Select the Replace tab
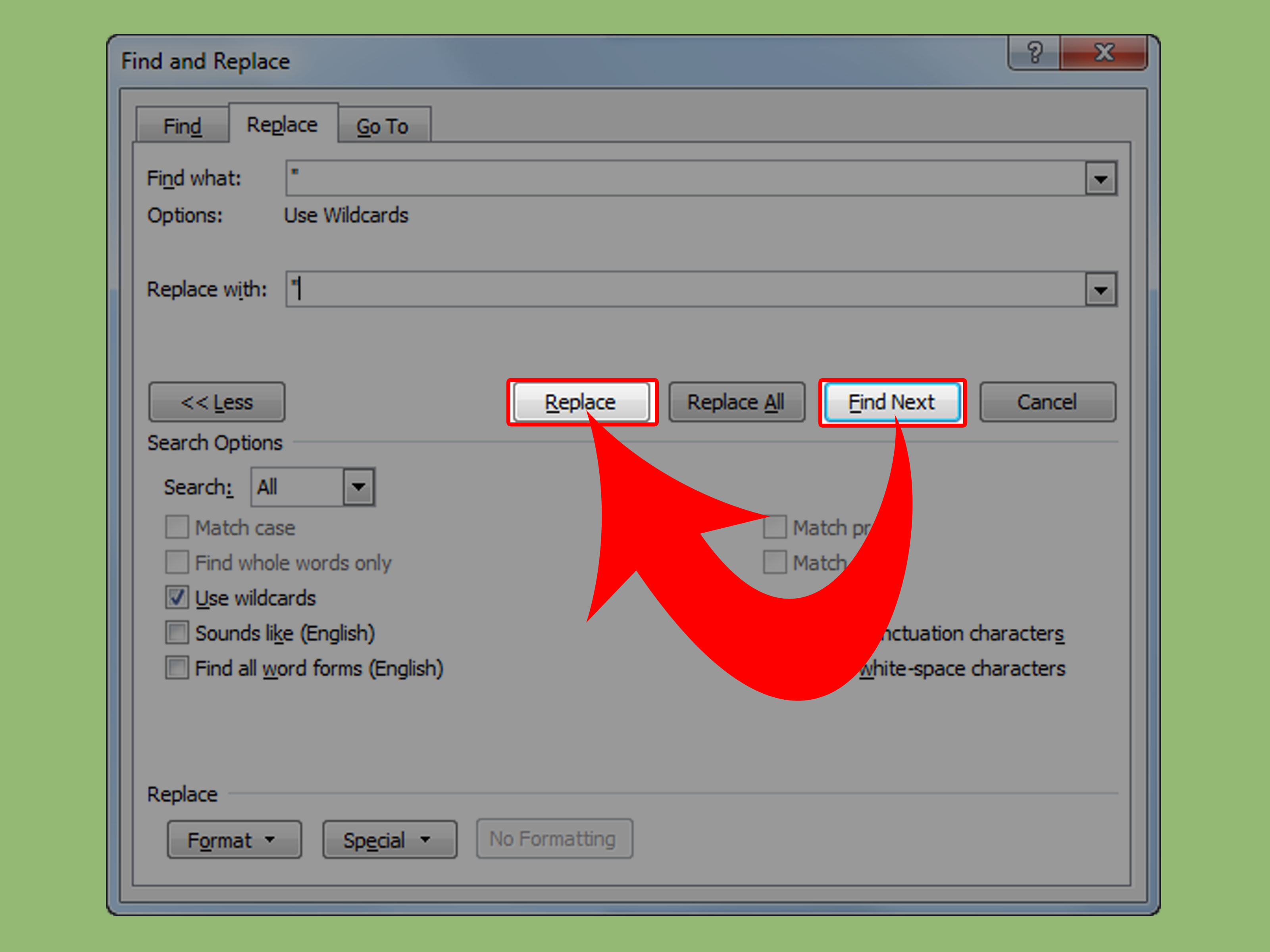Screen dimensions: 1270x952 point(282,125)
